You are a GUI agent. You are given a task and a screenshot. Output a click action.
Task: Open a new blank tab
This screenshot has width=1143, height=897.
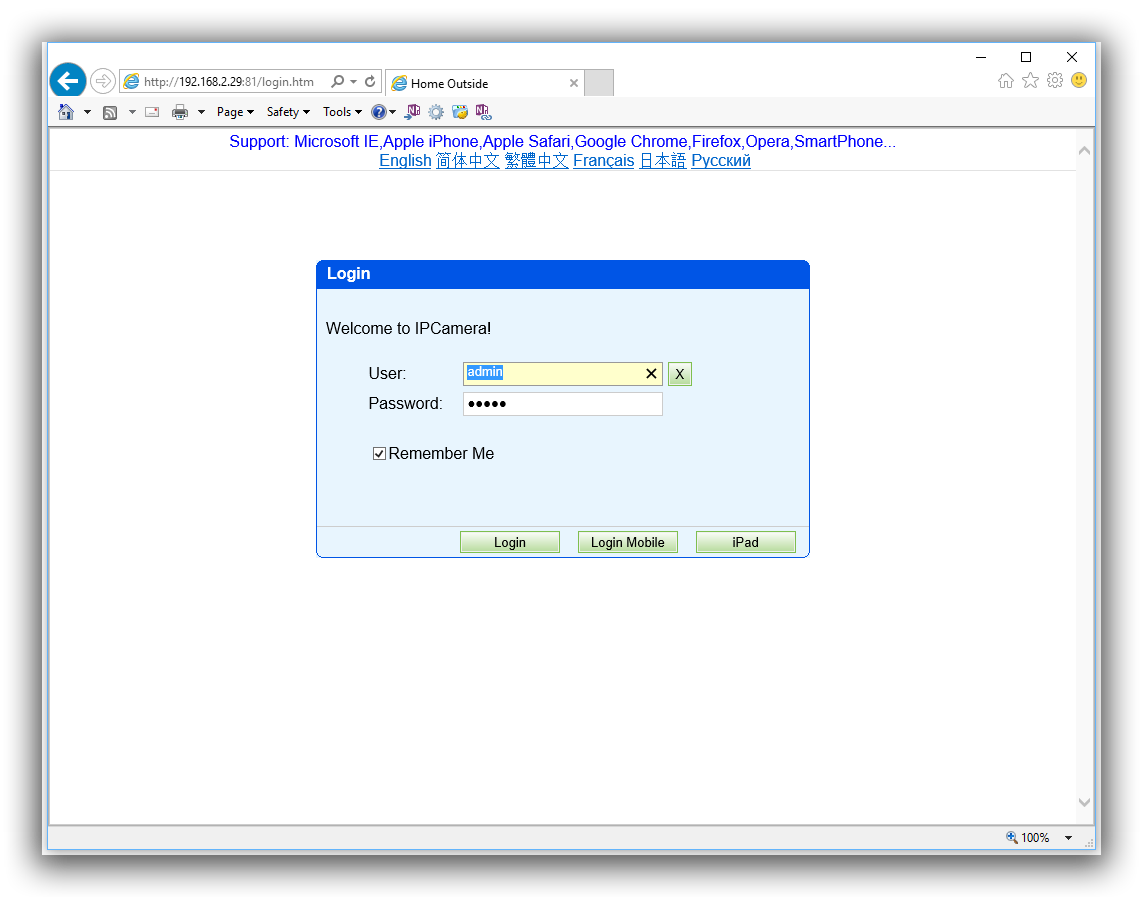[599, 83]
